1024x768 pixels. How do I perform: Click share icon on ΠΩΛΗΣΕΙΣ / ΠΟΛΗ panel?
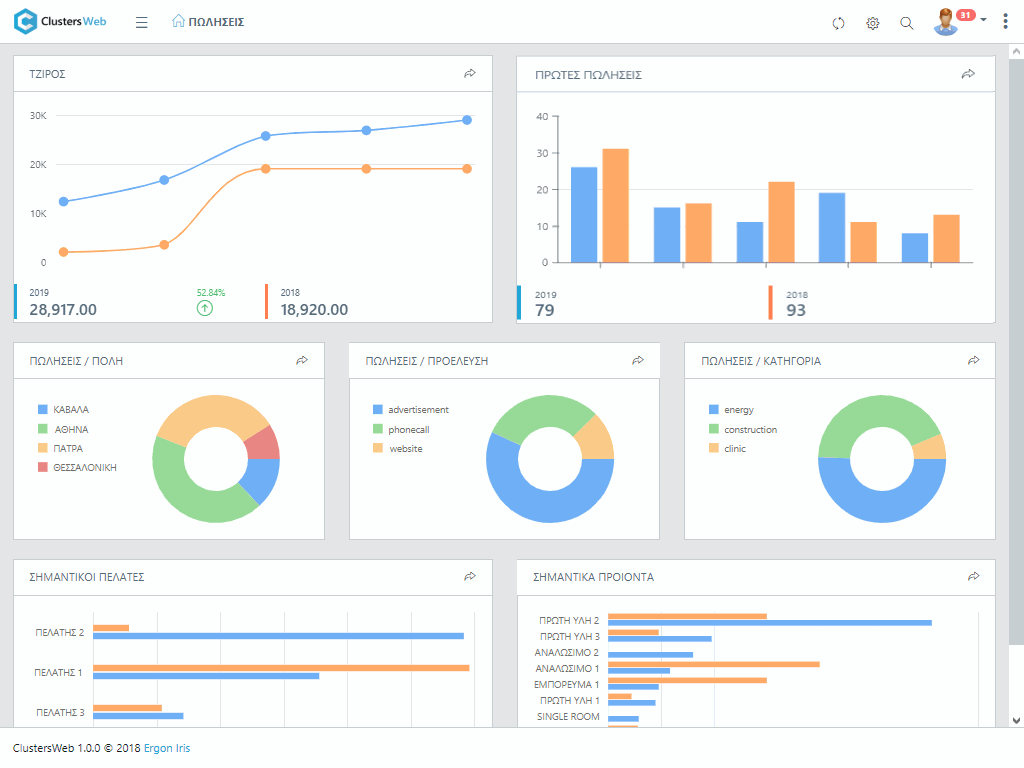tap(302, 360)
